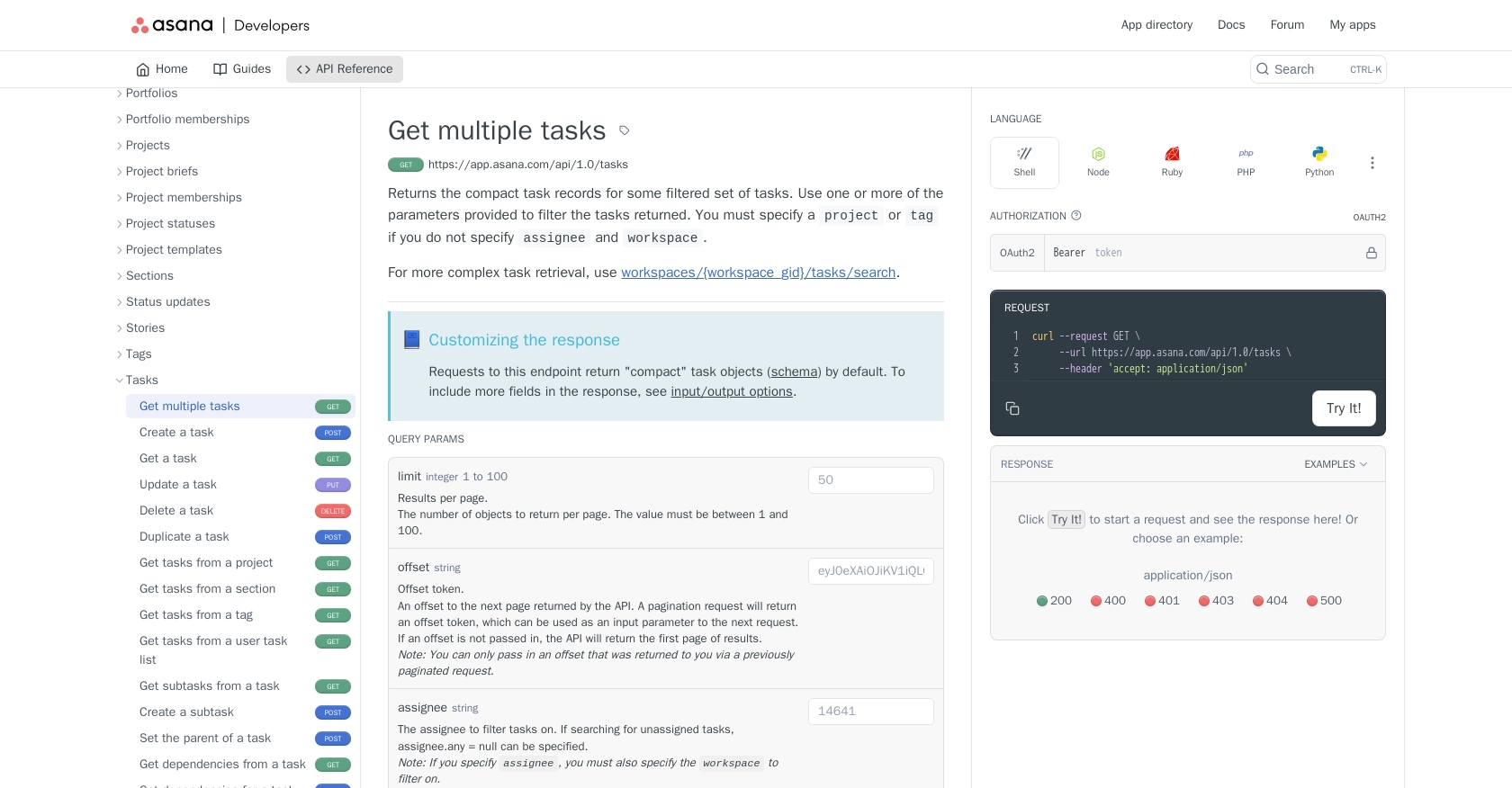Click the tag icon beside page title
Image resolution: width=1512 pixels, height=788 pixels.
[x=625, y=130]
